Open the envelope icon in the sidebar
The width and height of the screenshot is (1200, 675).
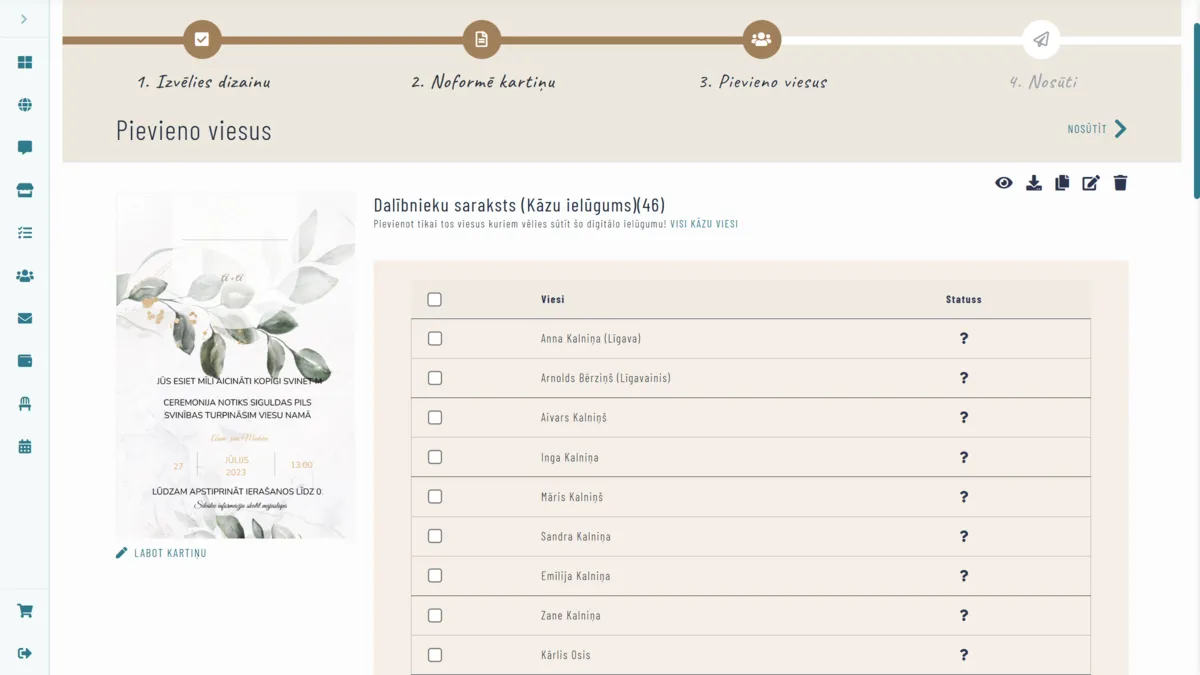coord(24,318)
